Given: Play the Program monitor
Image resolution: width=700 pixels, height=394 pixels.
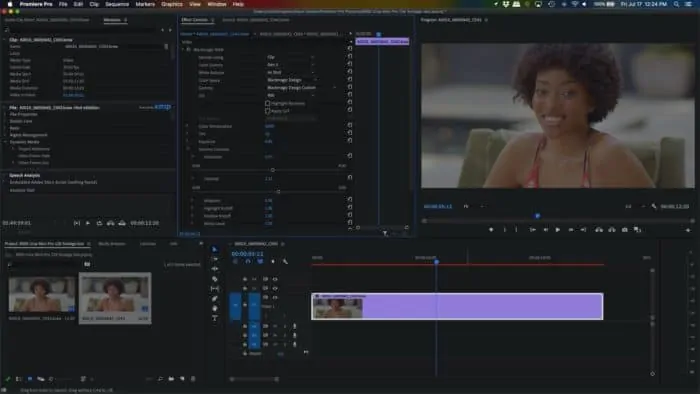Looking at the screenshot, I should (558, 230).
